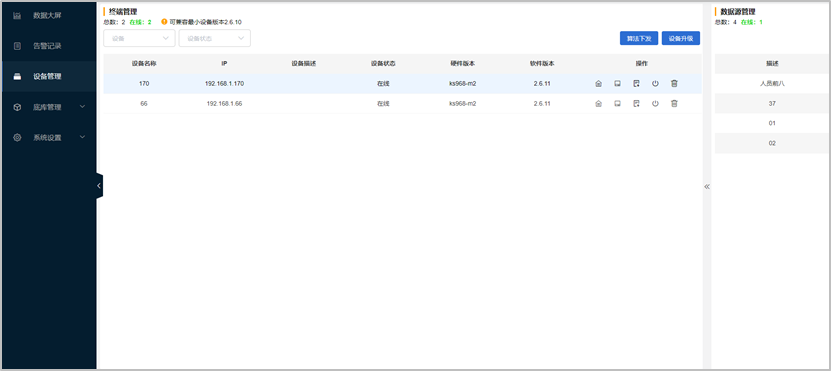
Task: Click the document edit icon for device 66
Action: (636, 104)
